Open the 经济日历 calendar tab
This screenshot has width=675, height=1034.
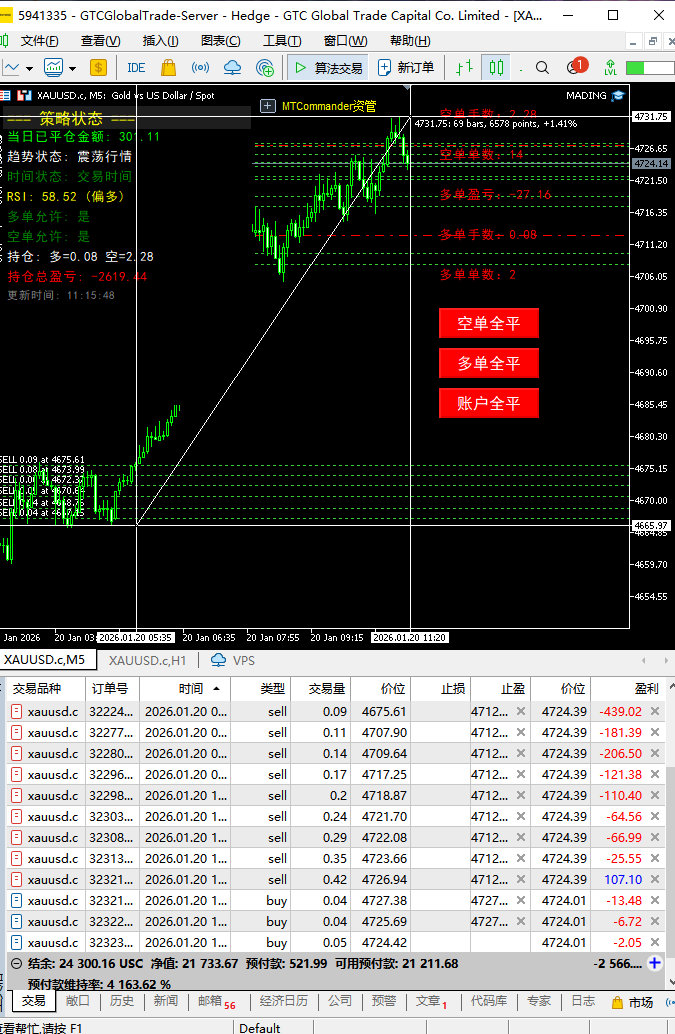point(284,1001)
